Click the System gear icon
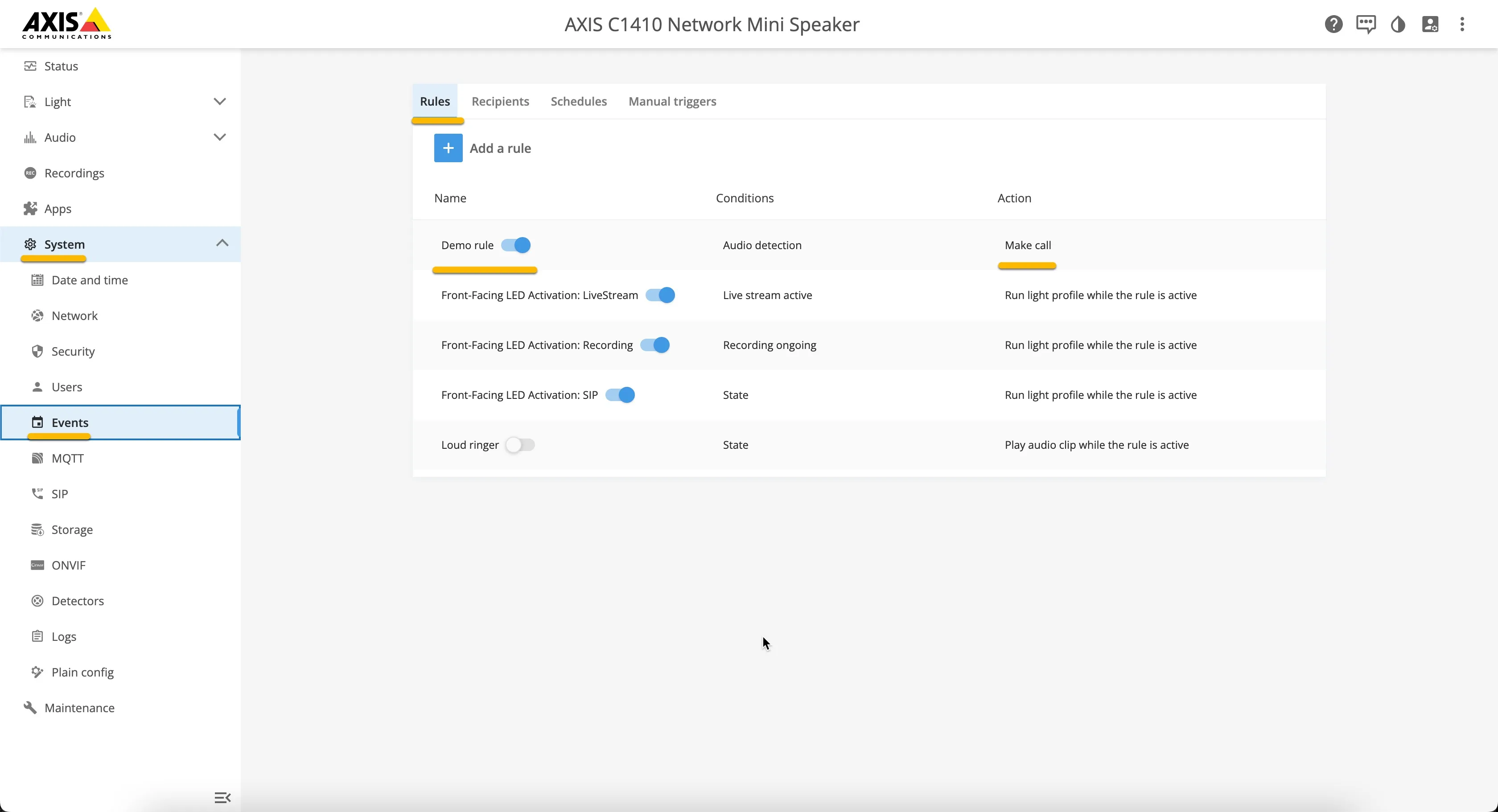Screen dimensions: 1498x812 (30, 244)
